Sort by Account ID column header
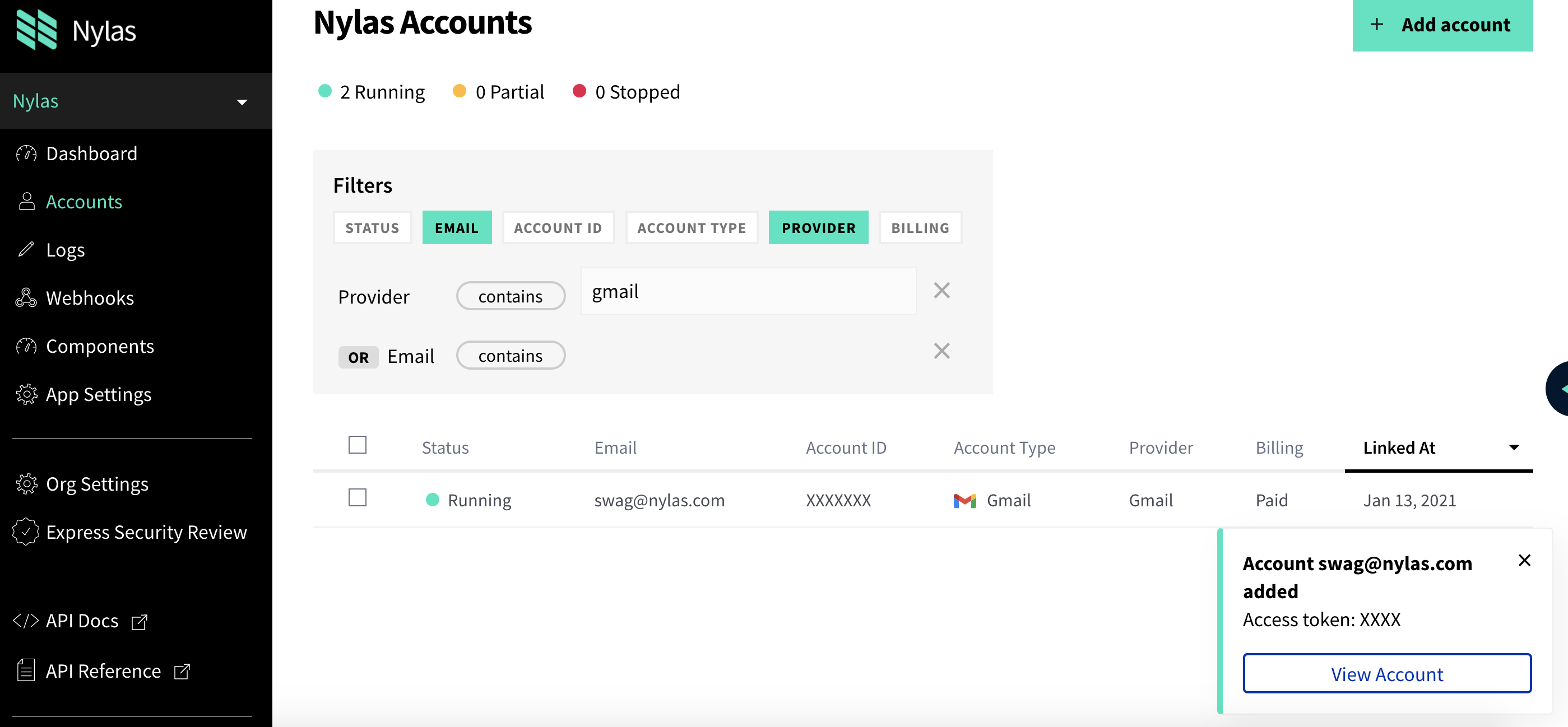This screenshot has width=1568, height=727. (846, 448)
